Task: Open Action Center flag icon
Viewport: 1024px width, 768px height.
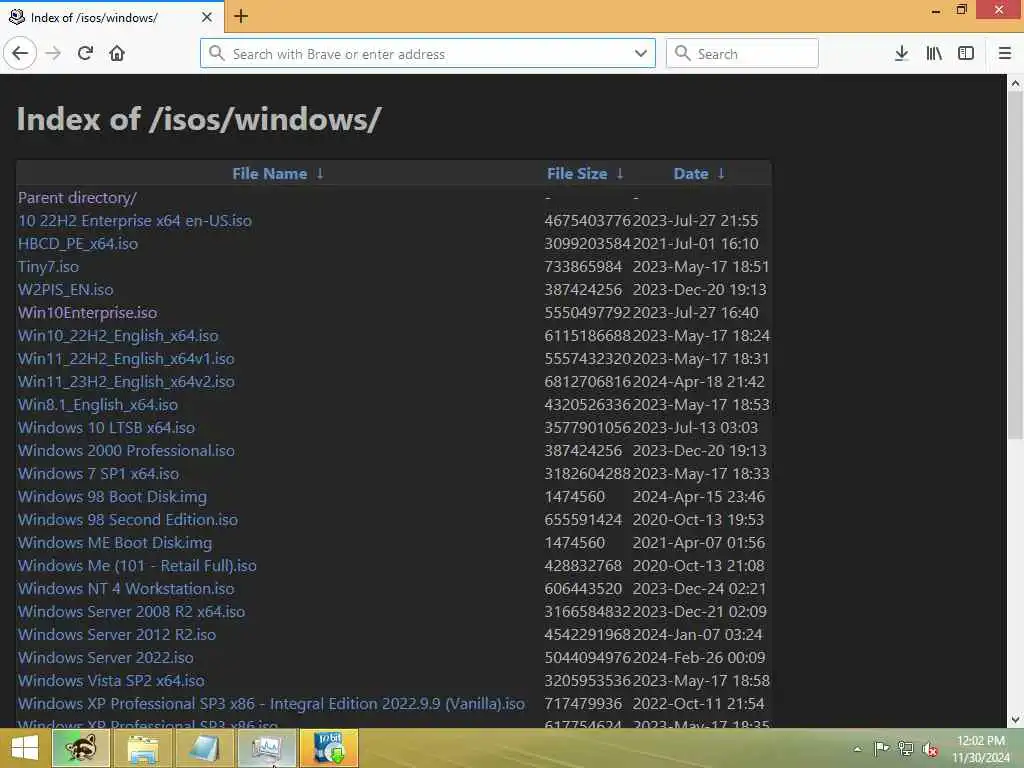Action: point(881,748)
